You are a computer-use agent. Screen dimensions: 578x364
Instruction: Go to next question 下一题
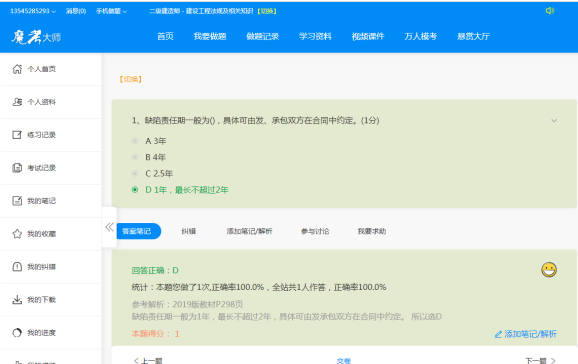point(540,361)
